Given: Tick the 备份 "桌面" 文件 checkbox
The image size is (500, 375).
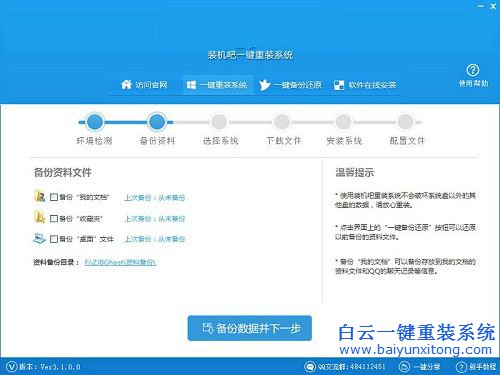Looking at the screenshot, I should tap(54, 239).
